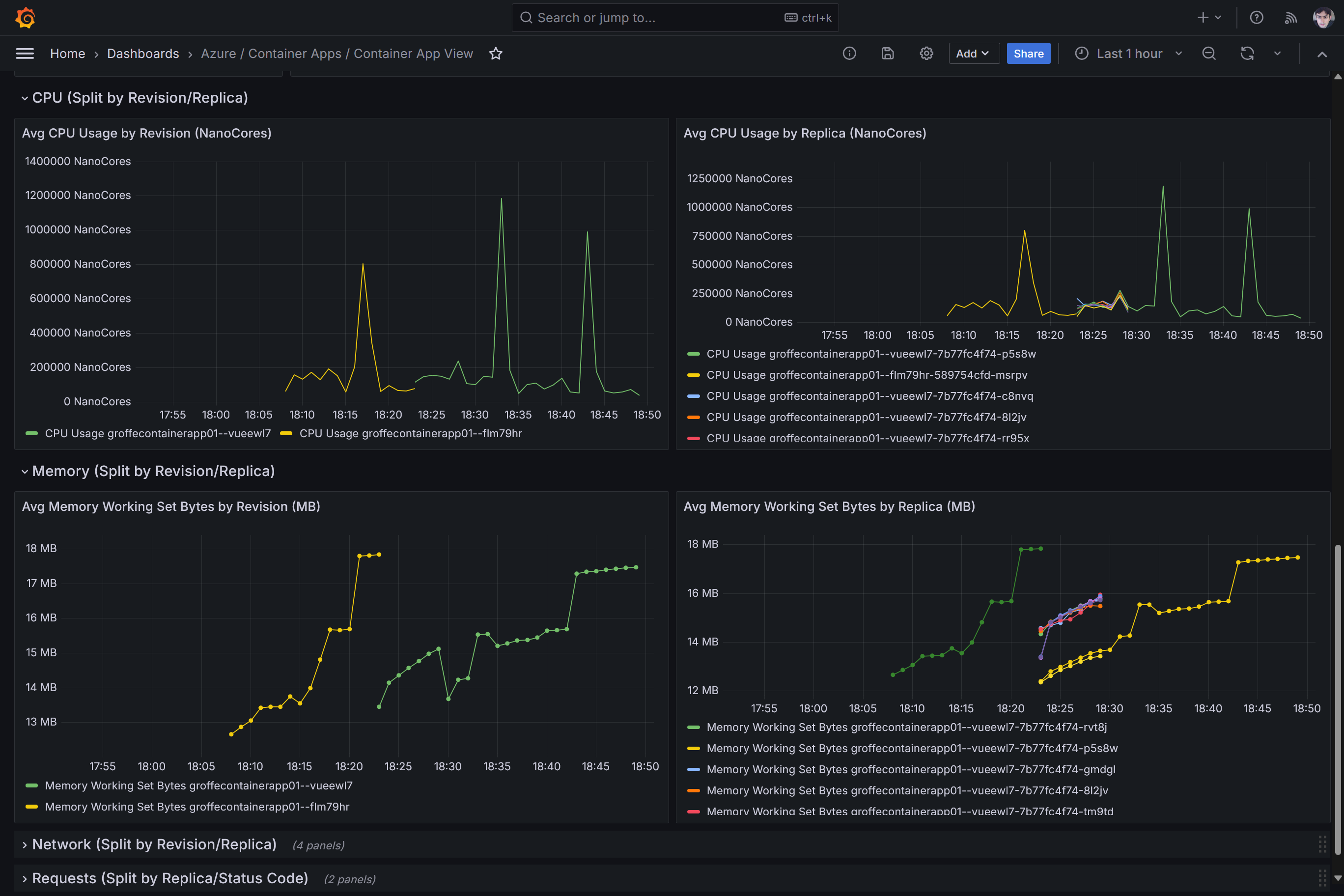Zoom out the time range

point(1208,54)
